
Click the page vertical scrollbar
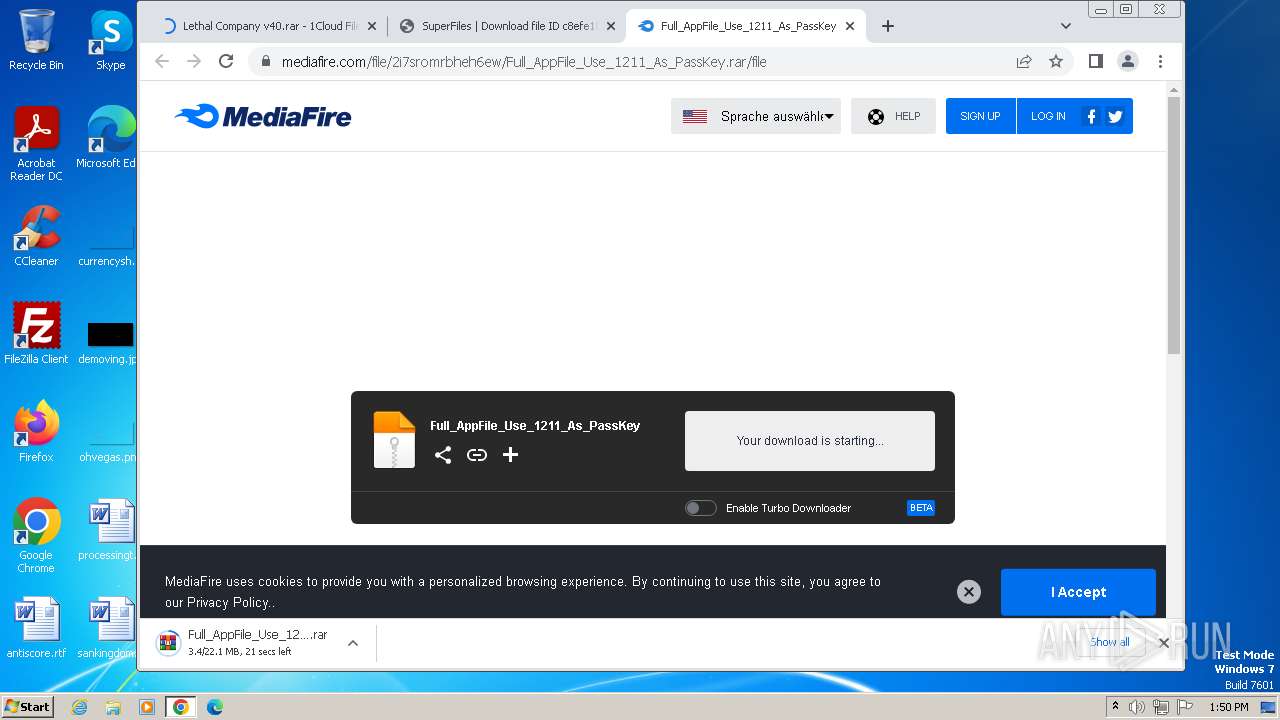coord(1174,225)
